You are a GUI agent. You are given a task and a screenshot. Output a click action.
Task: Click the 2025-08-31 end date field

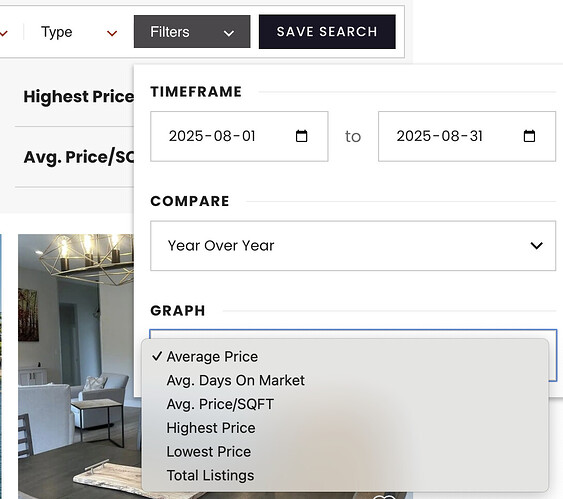[467, 136]
